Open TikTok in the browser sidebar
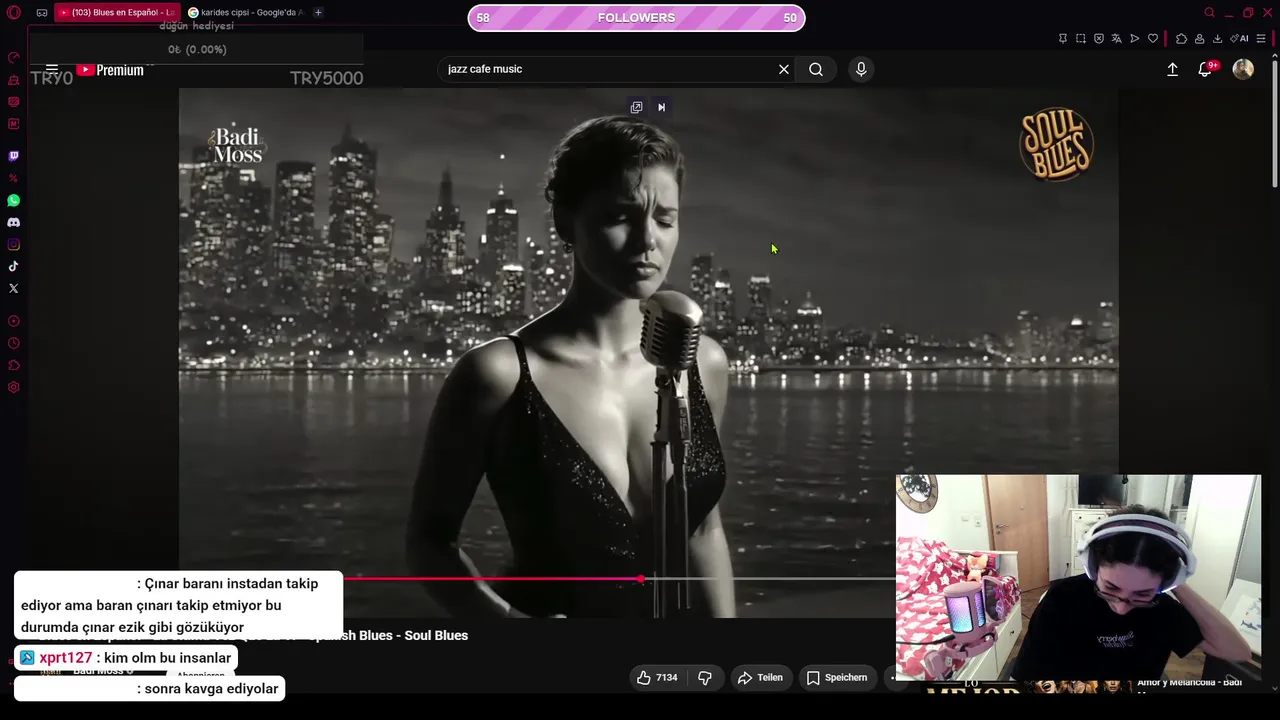 [14, 266]
